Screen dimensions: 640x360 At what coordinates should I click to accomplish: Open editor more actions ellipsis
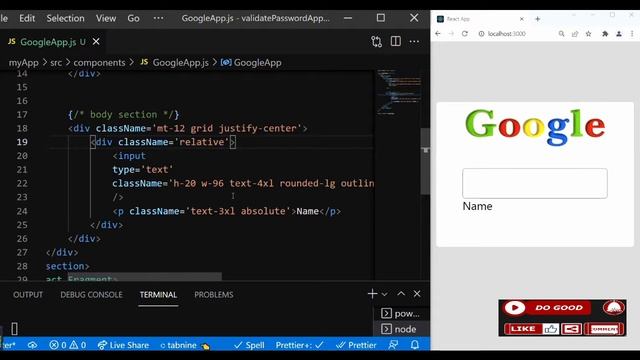tap(414, 41)
